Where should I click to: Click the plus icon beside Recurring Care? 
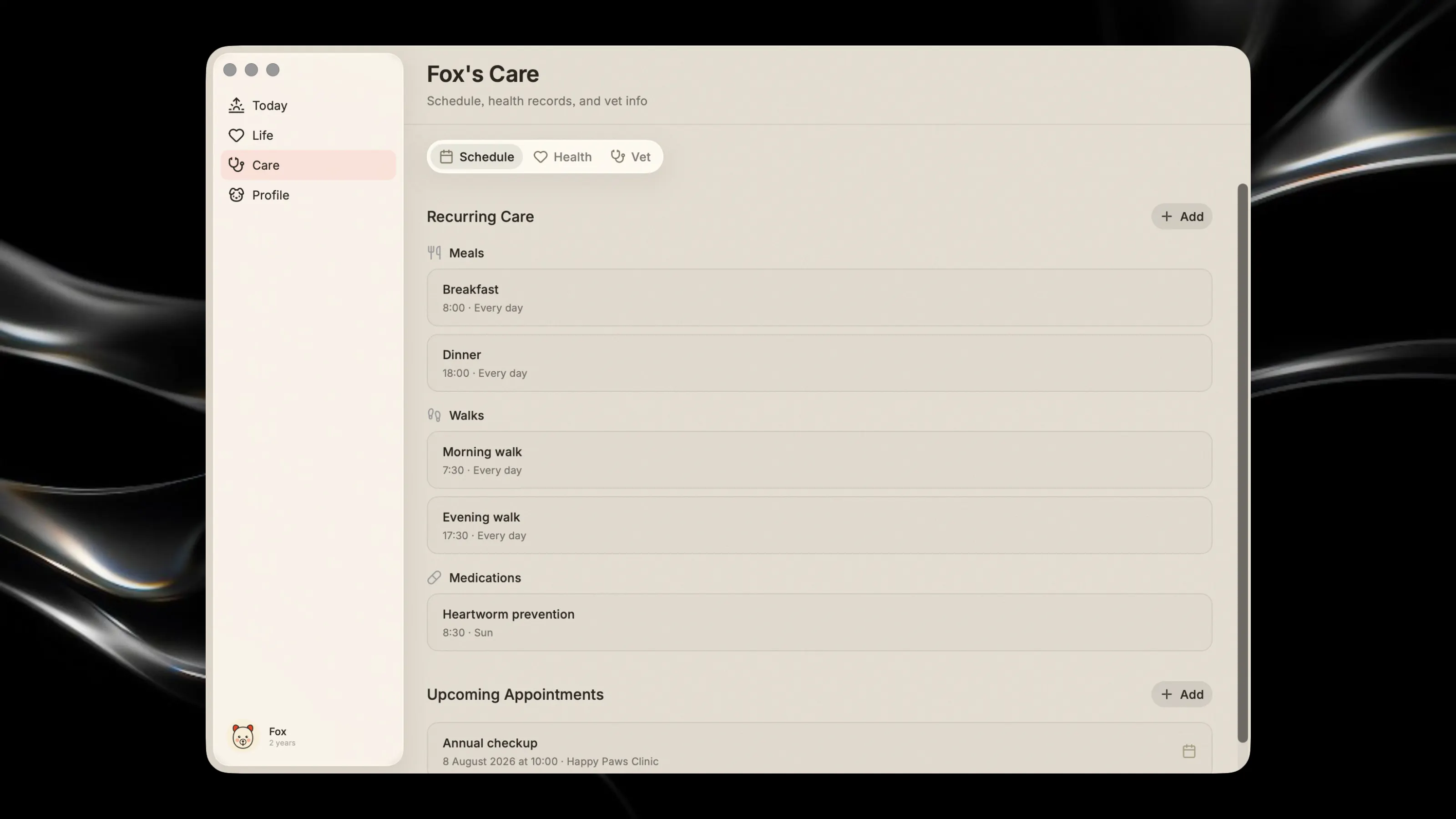[x=1167, y=217]
